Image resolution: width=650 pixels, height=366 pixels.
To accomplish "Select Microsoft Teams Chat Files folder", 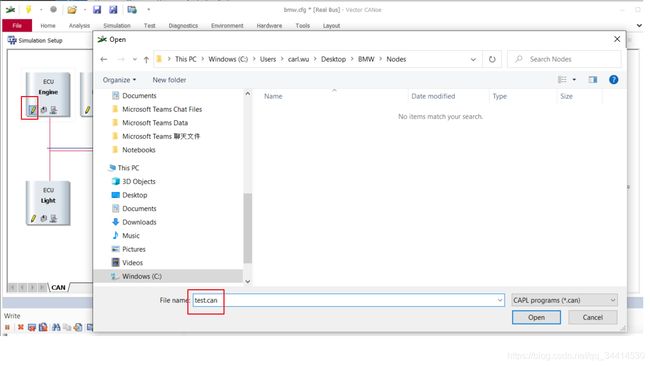I will pyautogui.click(x=162, y=109).
